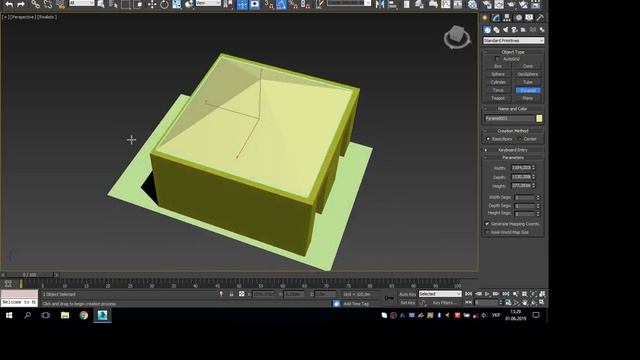Select the Shapes category icon
Screen dimensions: 640x360
(x=496, y=30)
